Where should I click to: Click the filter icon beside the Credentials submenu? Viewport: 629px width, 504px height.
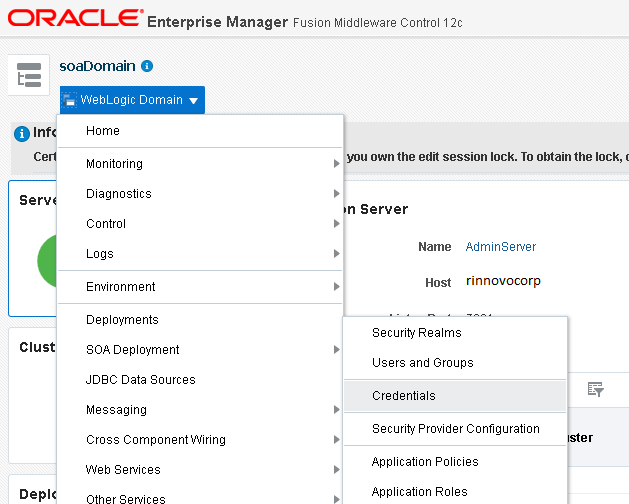(x=596, y=389)
